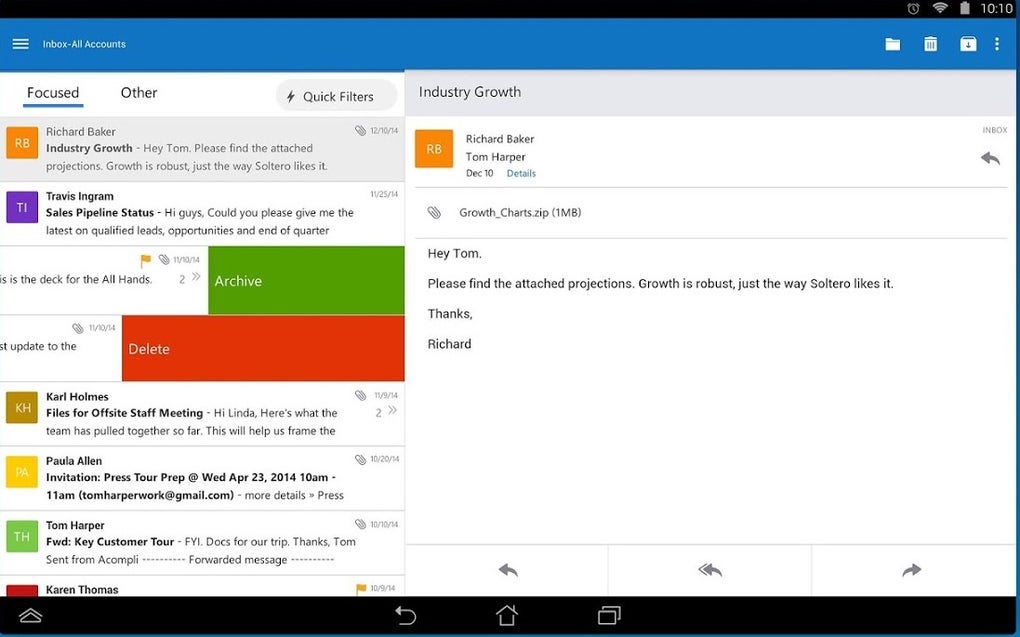Expand thread on Karl Holmes email

point(392,410)
